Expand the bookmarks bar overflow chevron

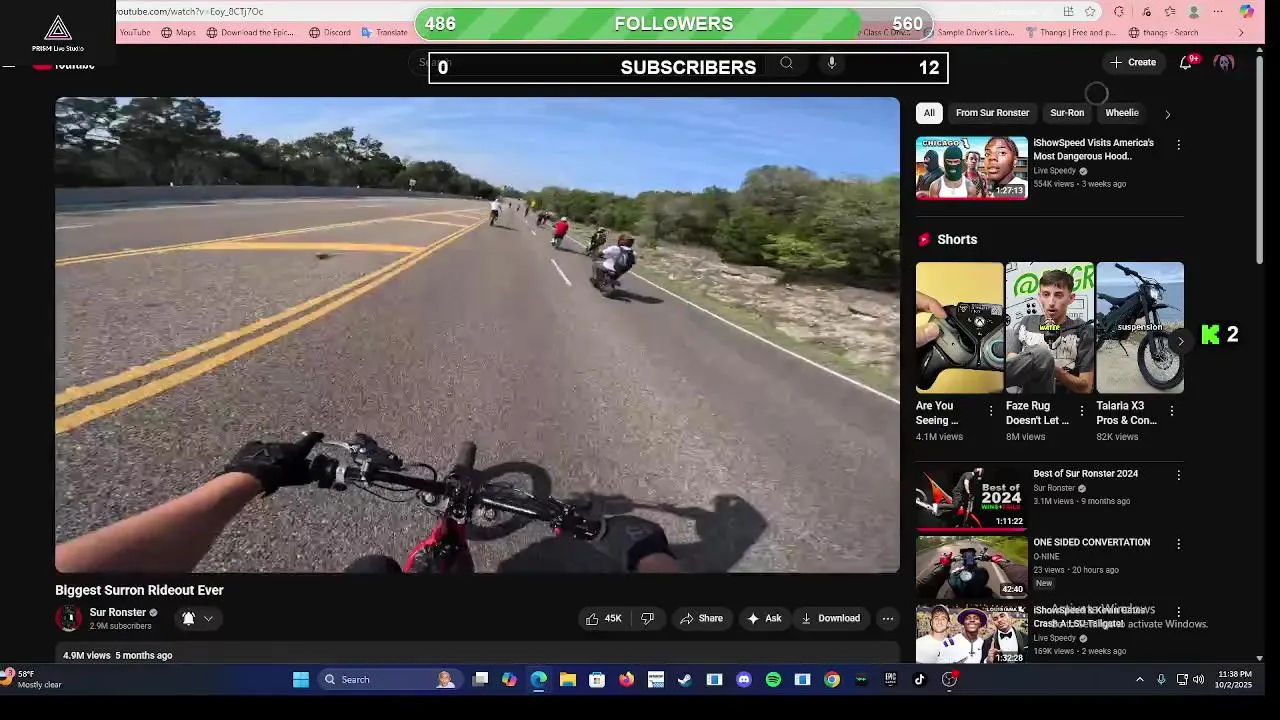pyautogui.click(x=1241, y=32)
